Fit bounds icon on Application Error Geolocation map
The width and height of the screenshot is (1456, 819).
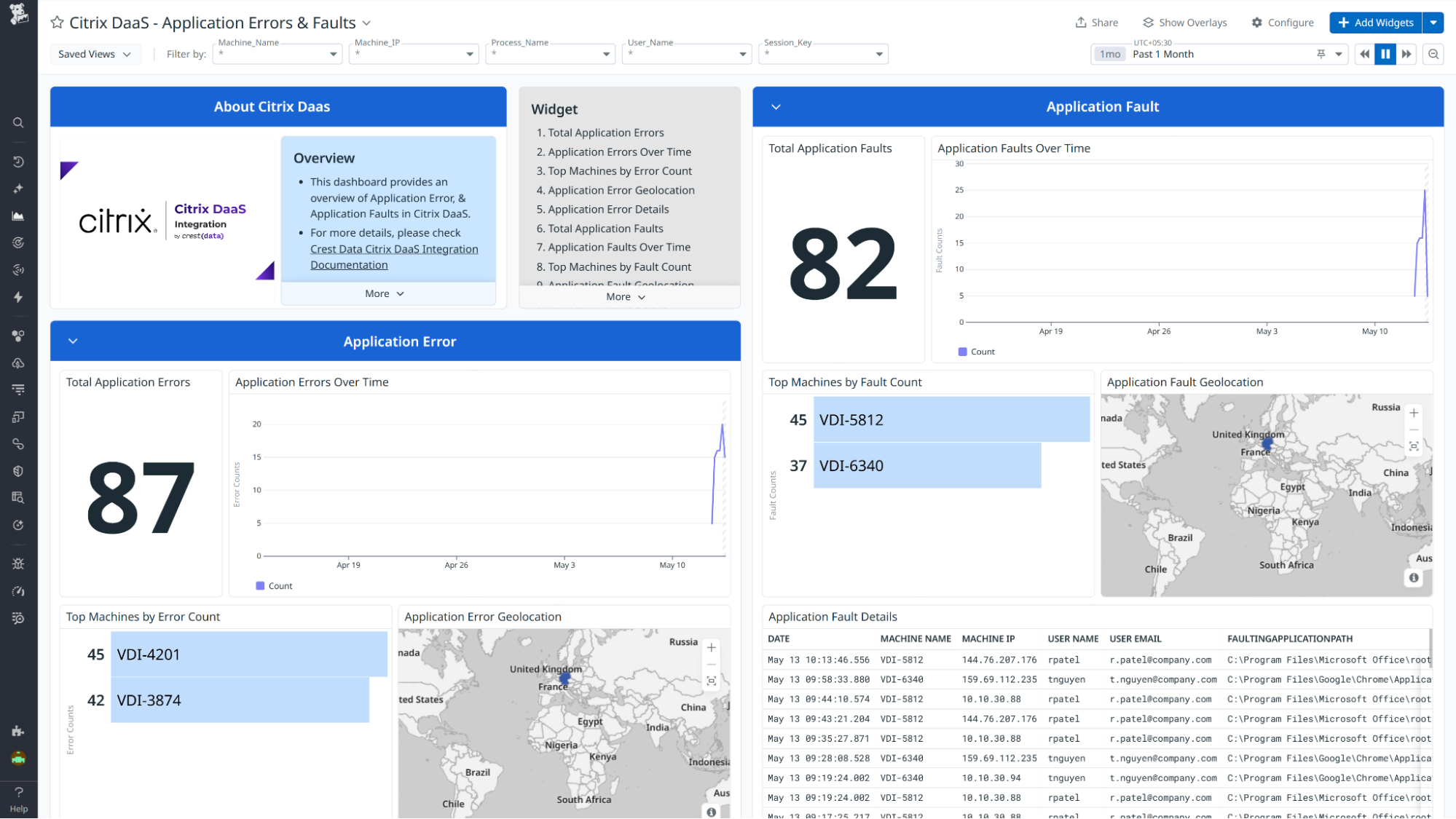[x=712, y=681]
